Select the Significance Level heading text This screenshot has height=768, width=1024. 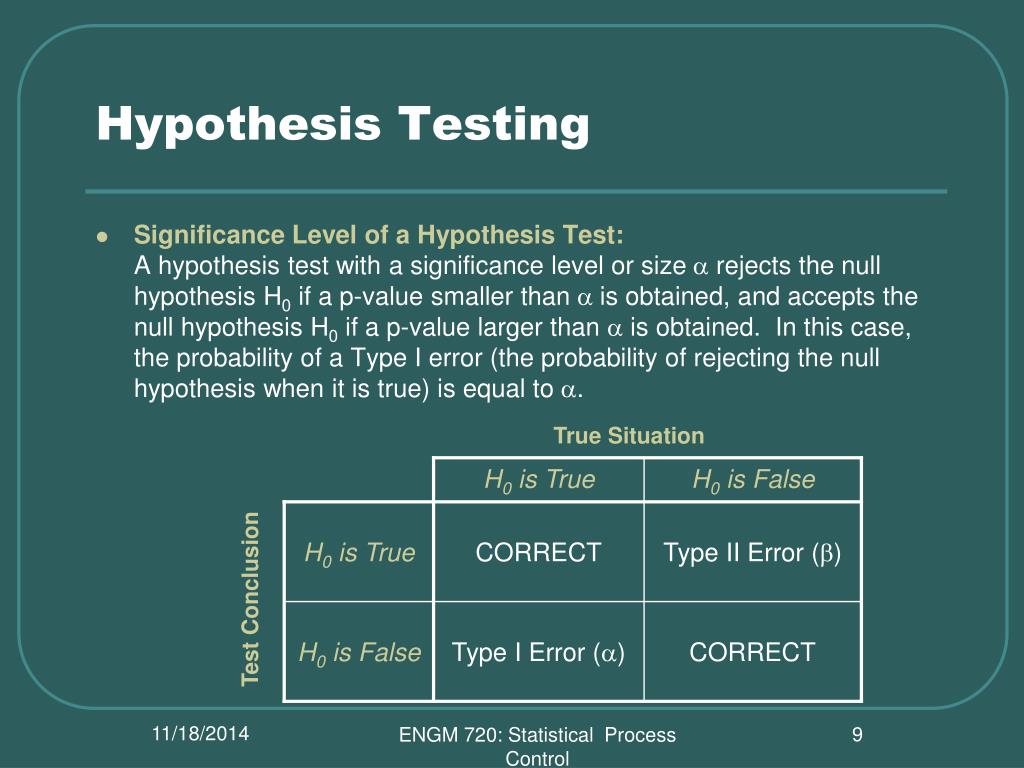tap(379, 235)
